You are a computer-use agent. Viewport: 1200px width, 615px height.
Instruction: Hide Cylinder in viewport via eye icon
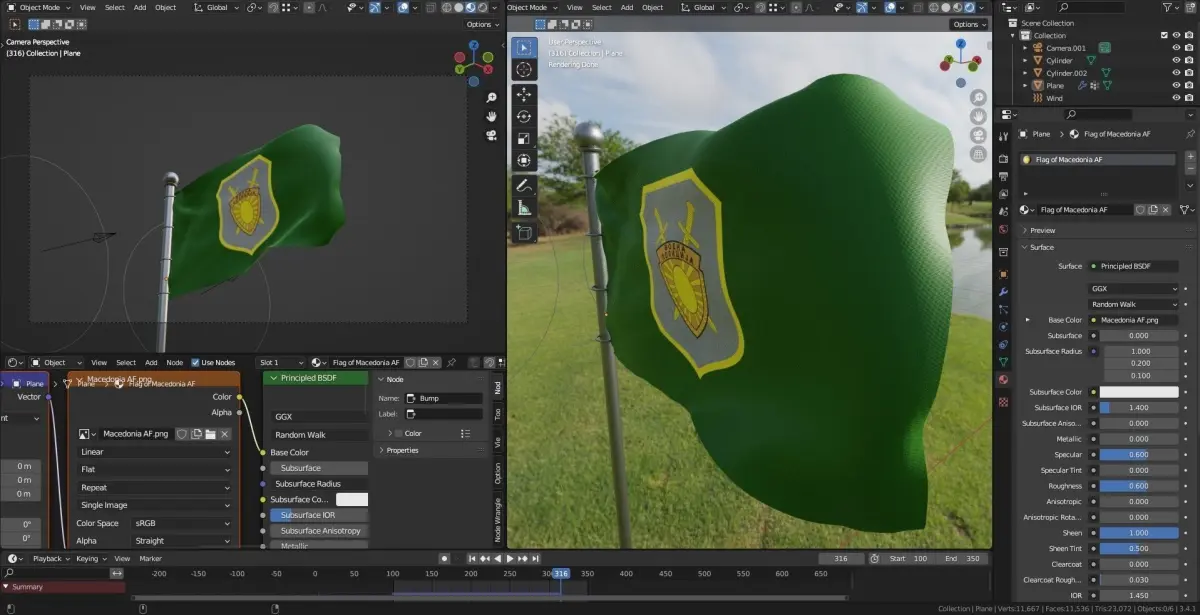[x=1176, y=60]
